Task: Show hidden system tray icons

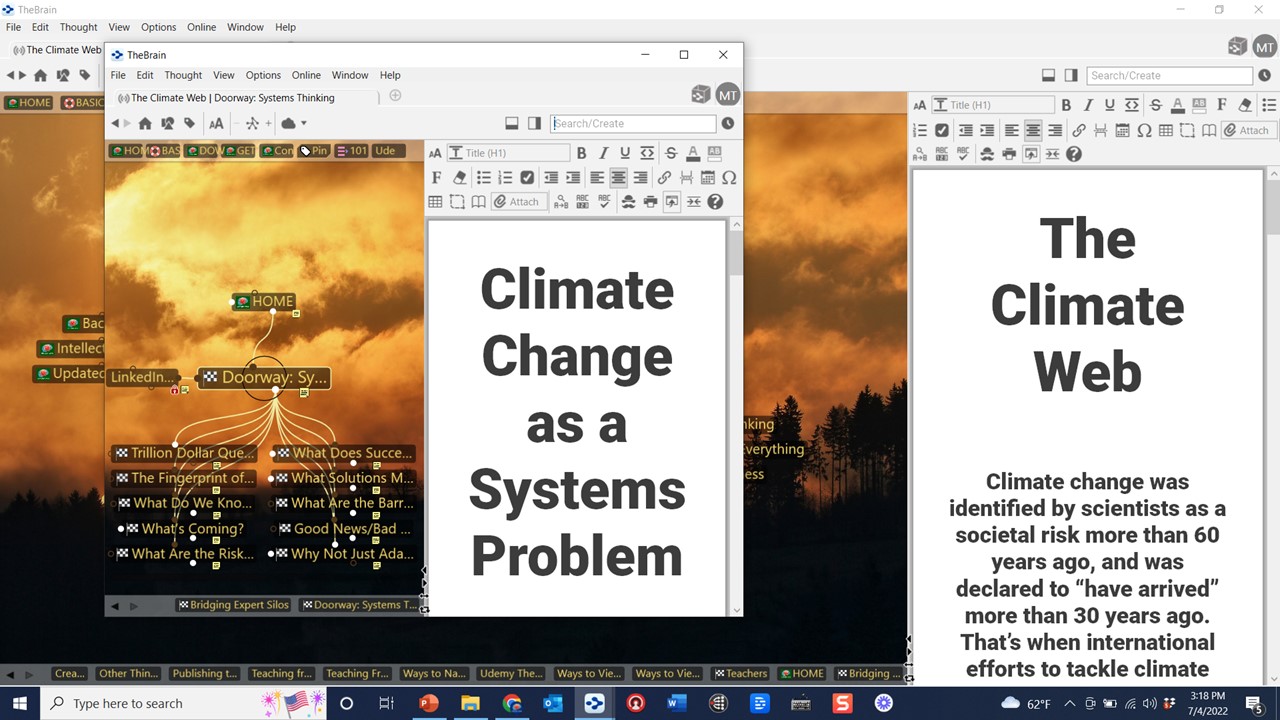Action: pyautogui.click(x=1071, y=703)
